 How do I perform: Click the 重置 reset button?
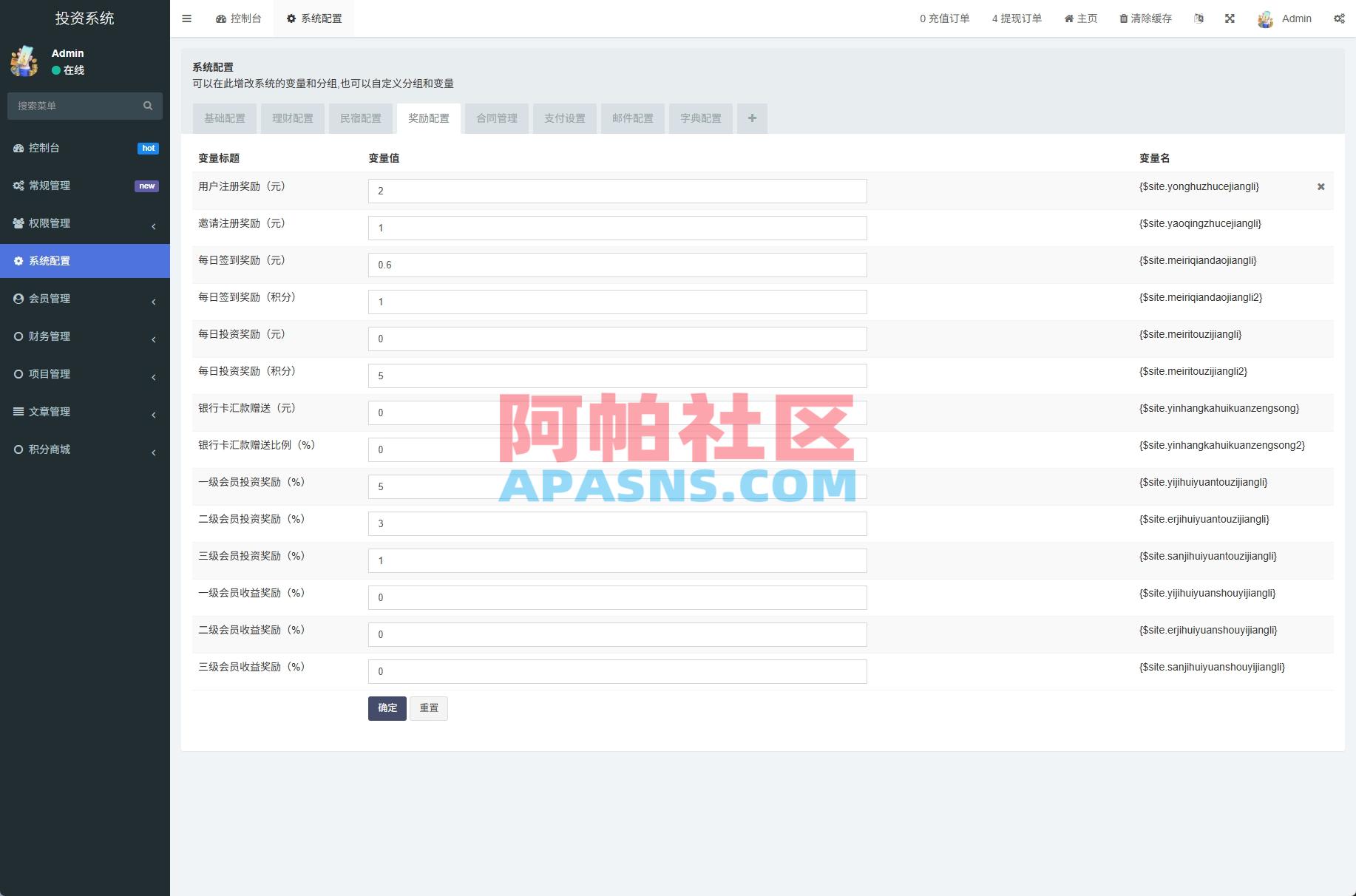tap(429, 707)
